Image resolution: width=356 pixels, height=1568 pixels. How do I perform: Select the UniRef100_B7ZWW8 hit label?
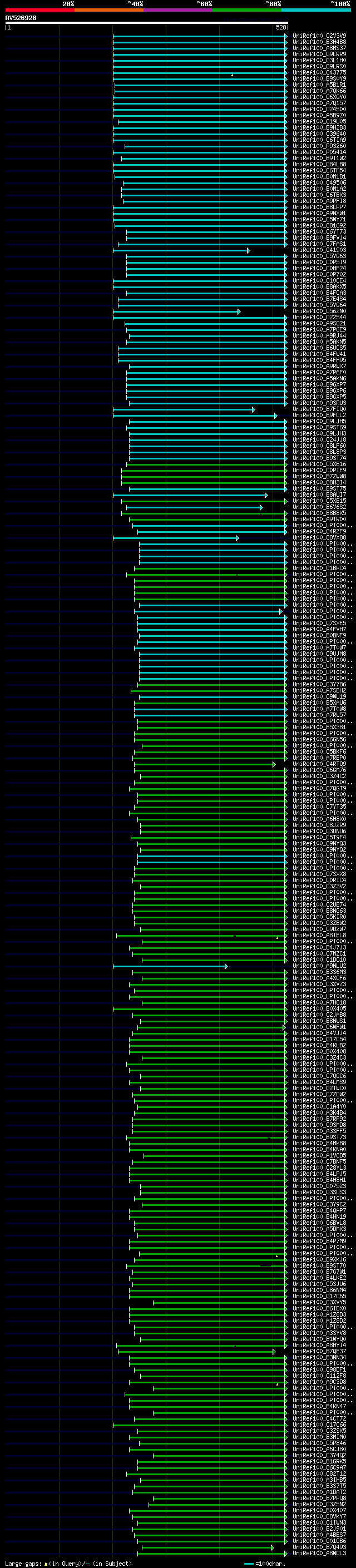[319, 476]
